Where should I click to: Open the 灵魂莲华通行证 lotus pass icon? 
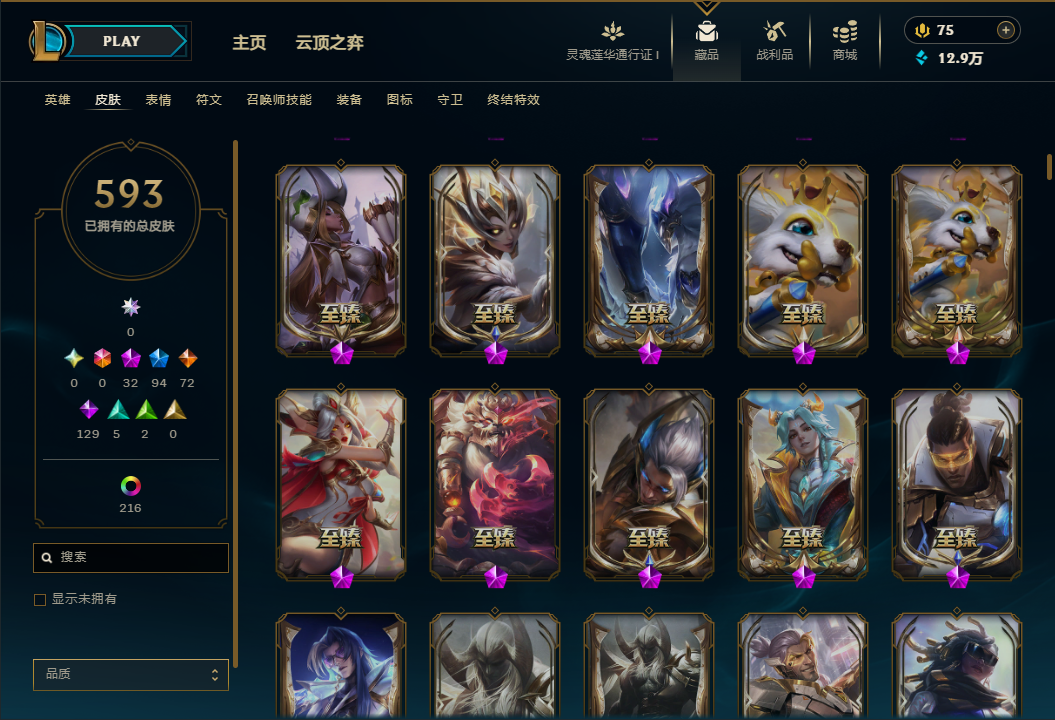(x=612, y=32)
